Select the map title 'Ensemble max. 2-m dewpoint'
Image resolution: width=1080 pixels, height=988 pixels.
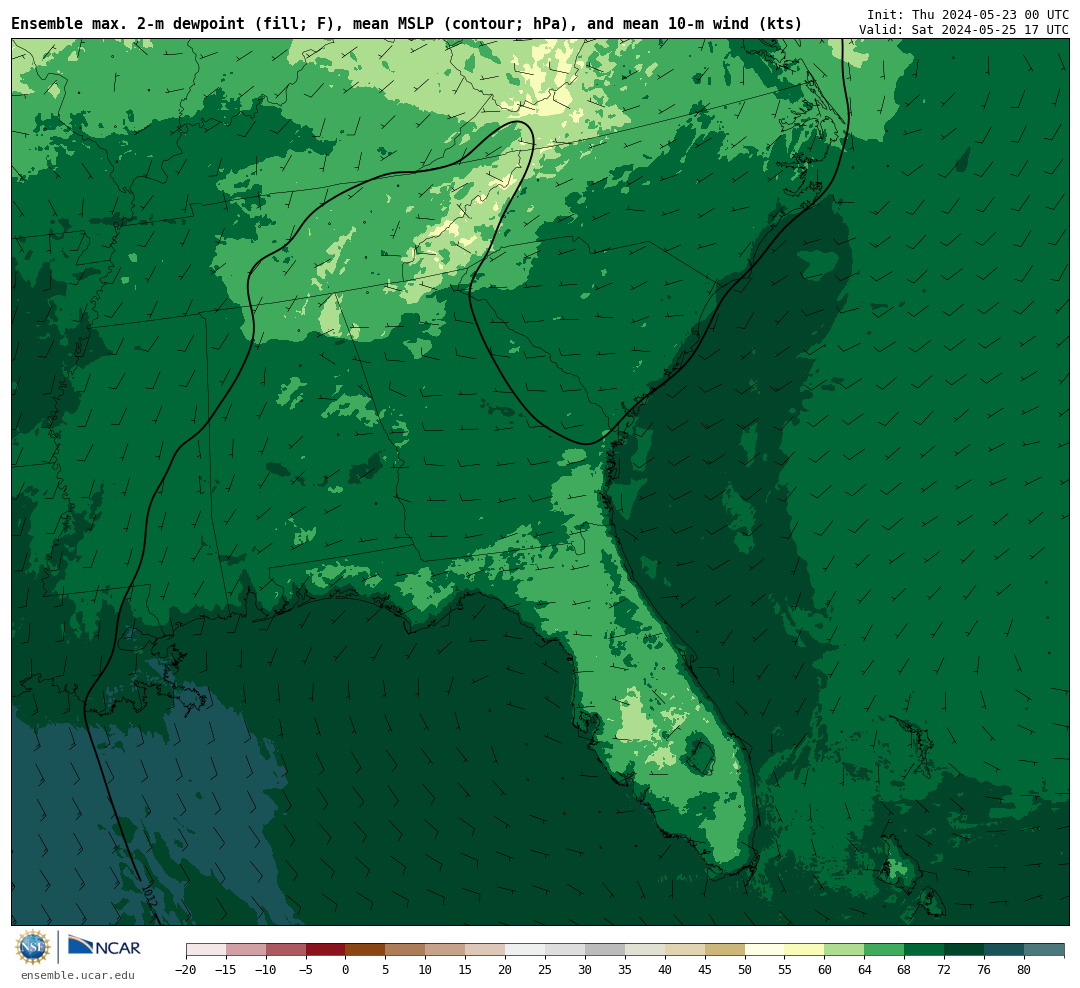128,23
